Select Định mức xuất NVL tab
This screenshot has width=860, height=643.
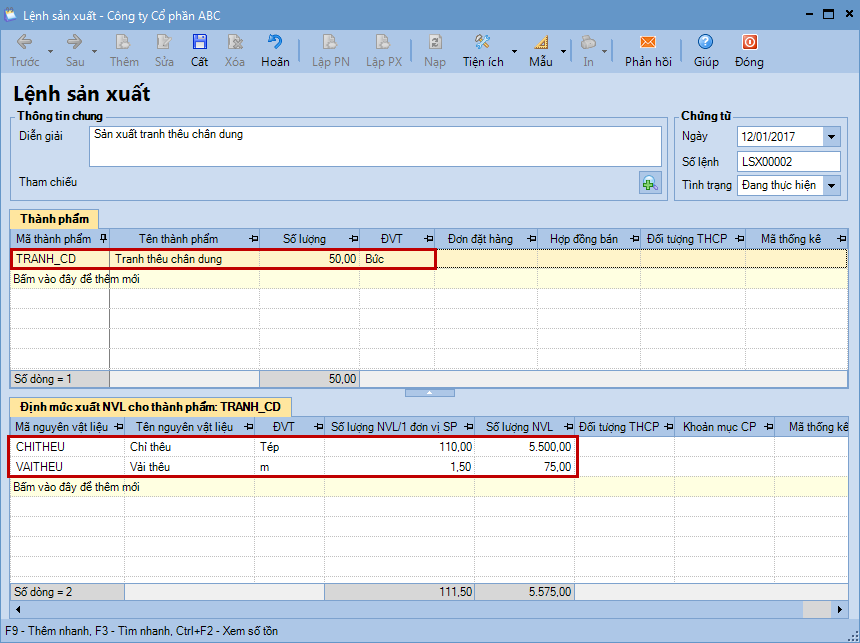pos(152,406)
